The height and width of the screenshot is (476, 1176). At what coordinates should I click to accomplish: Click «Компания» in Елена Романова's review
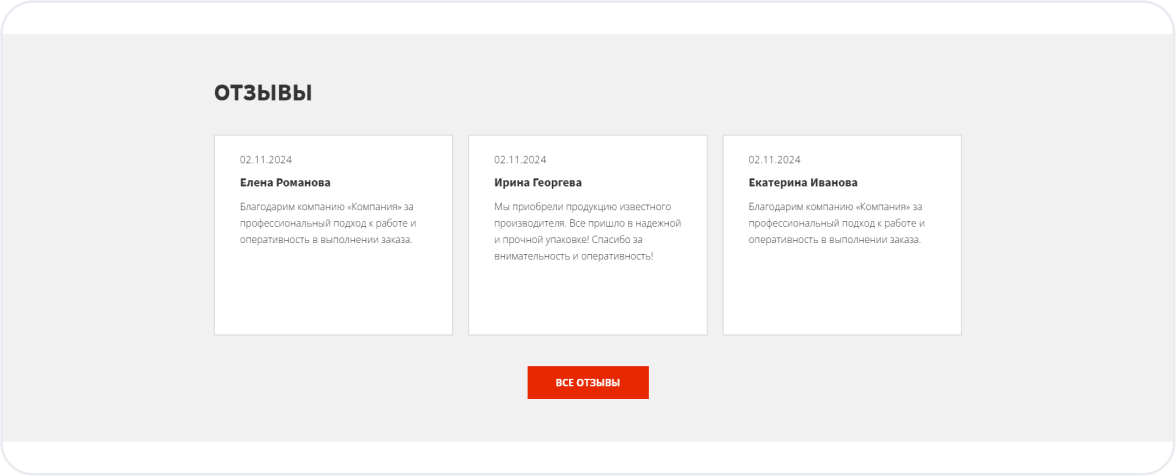tap(372, 207)
